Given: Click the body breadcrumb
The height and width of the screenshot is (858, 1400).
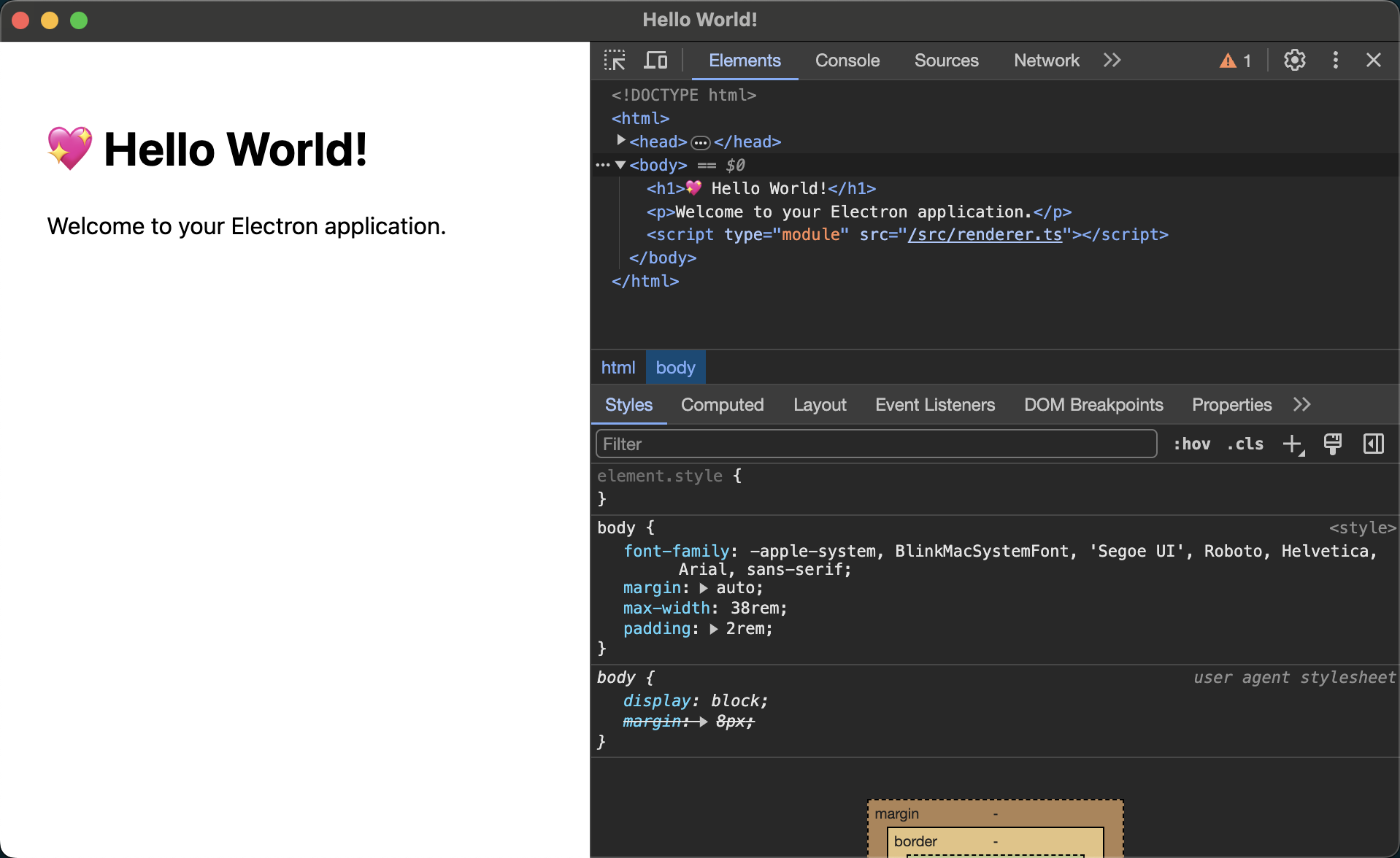Looking at the screenshot, I should 675,368.
